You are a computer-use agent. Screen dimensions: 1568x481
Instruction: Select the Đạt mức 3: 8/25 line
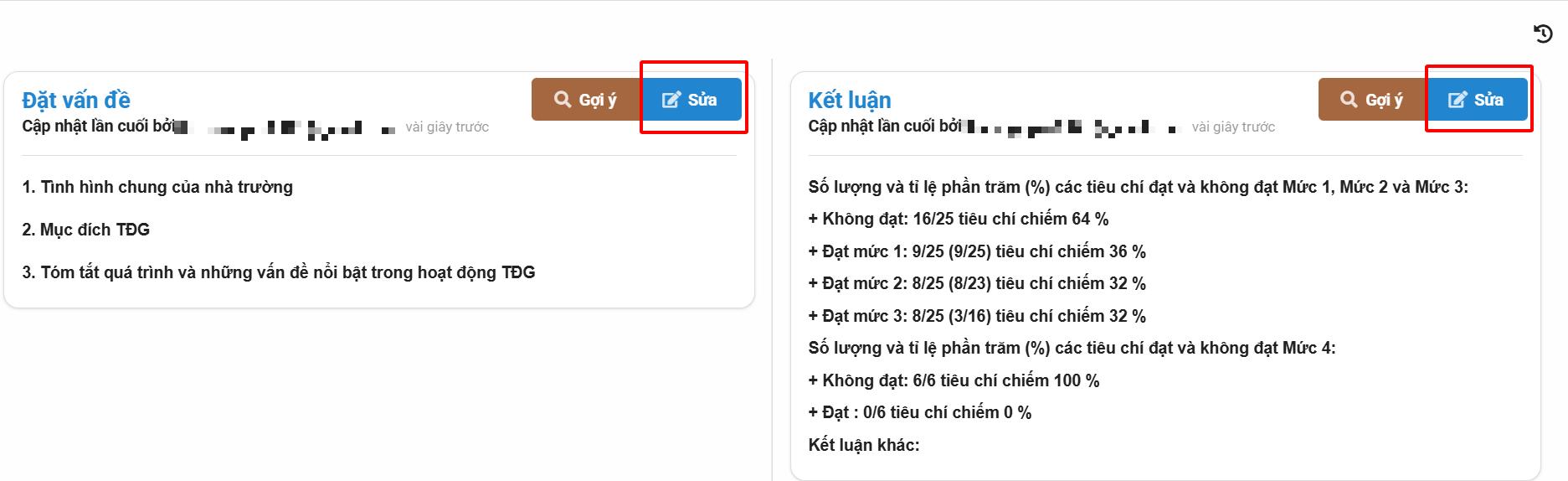pos(976,316)
